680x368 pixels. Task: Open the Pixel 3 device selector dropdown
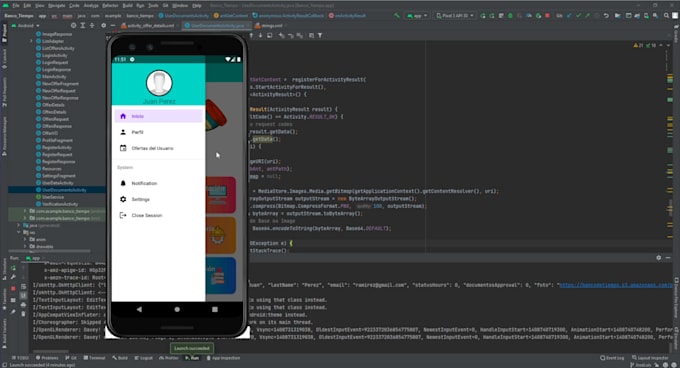click(454, 16)
